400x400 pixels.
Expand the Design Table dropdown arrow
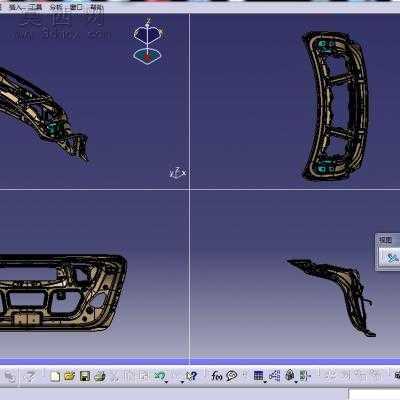[265, 382]
